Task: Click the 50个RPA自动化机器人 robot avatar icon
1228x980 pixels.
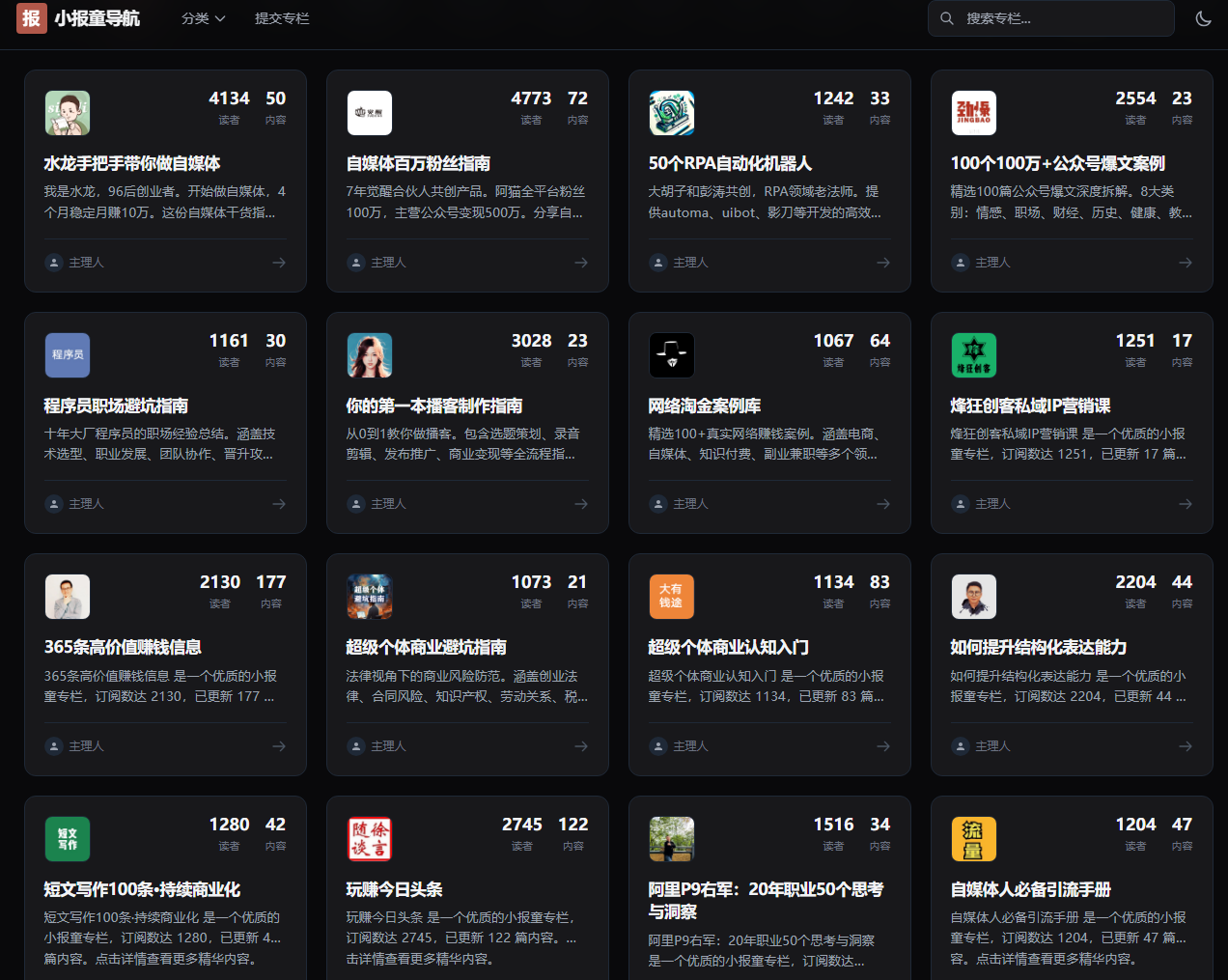Action: click(x=672, y=113)
